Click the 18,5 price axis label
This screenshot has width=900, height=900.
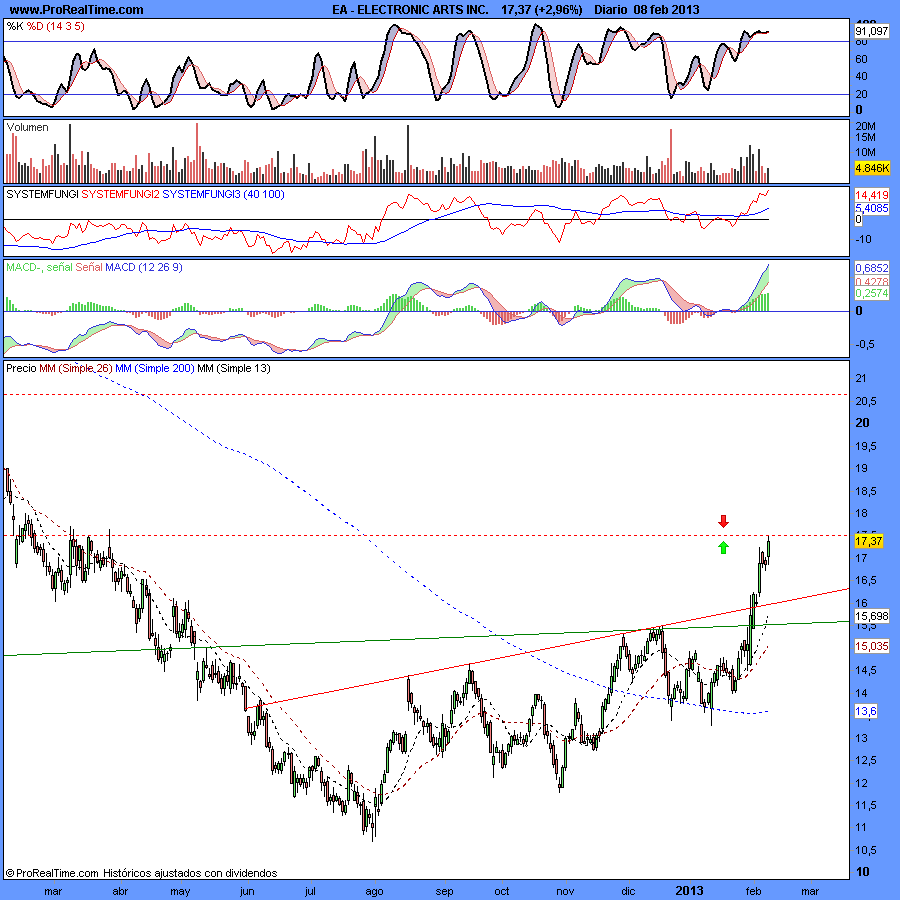(x=866, y=491)
